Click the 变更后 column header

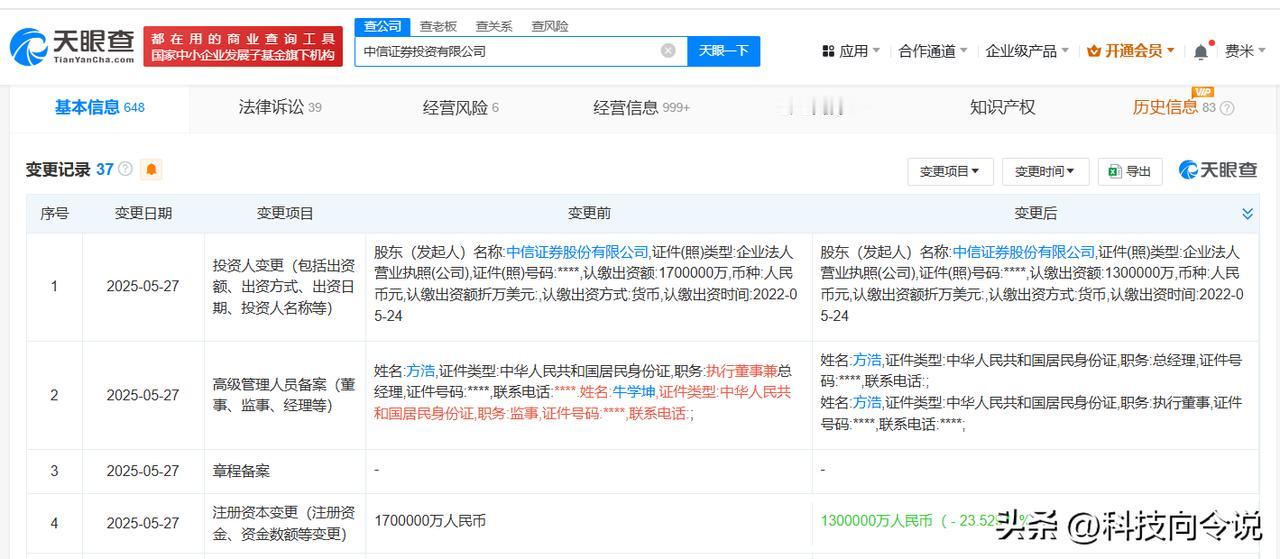point(1035,213)
